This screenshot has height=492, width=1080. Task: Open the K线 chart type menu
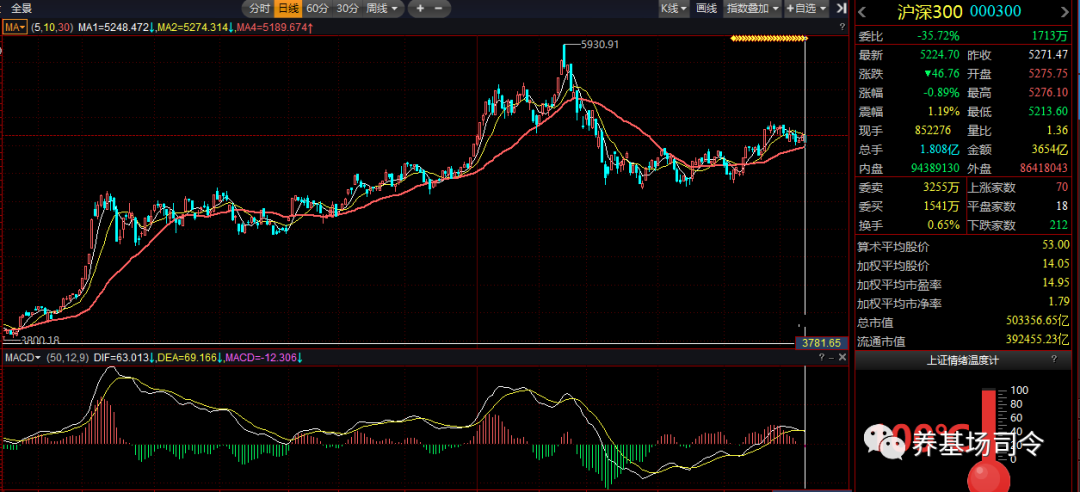[674, 8]
